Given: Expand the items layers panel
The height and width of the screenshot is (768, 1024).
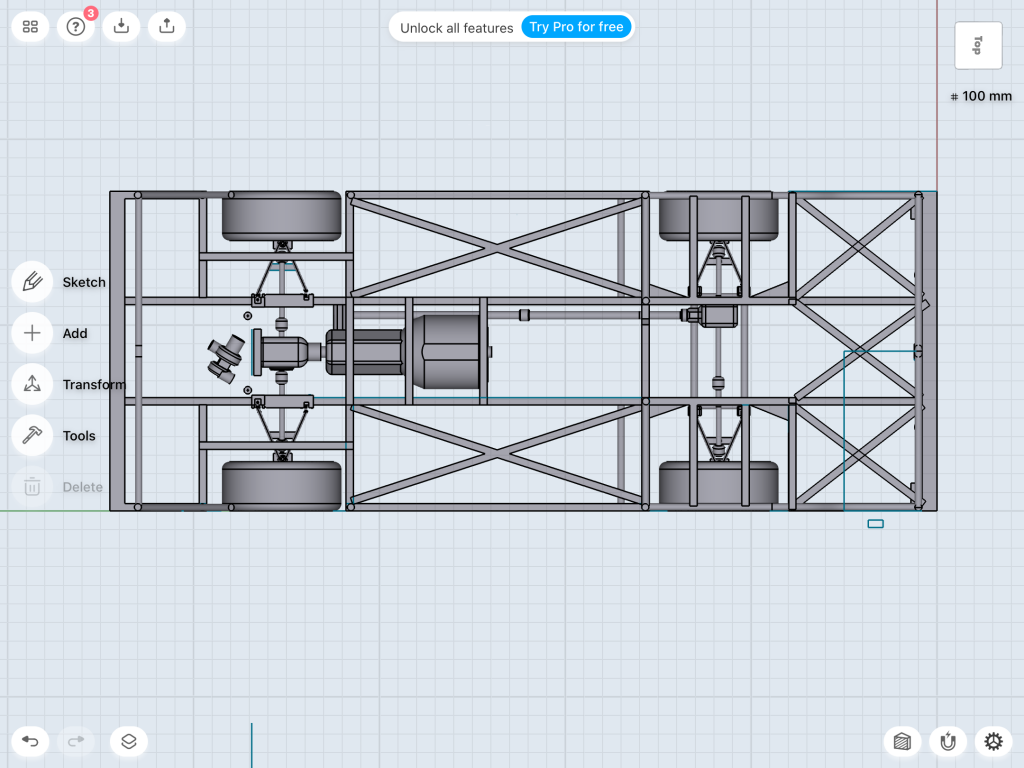Looking at the screenshot, I should (x=129, y=741).
